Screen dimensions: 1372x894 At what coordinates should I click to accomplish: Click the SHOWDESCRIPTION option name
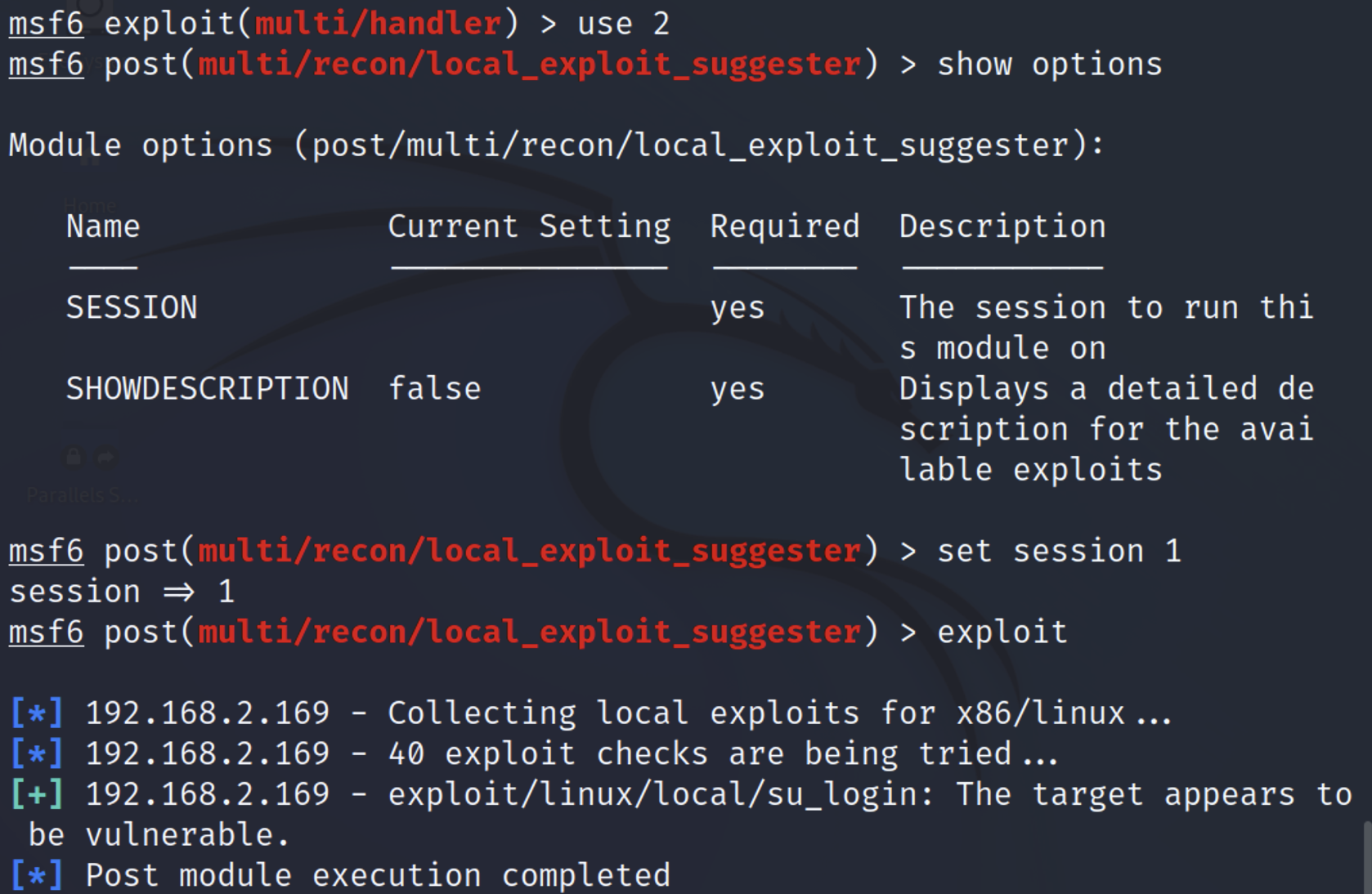point(207,389)
